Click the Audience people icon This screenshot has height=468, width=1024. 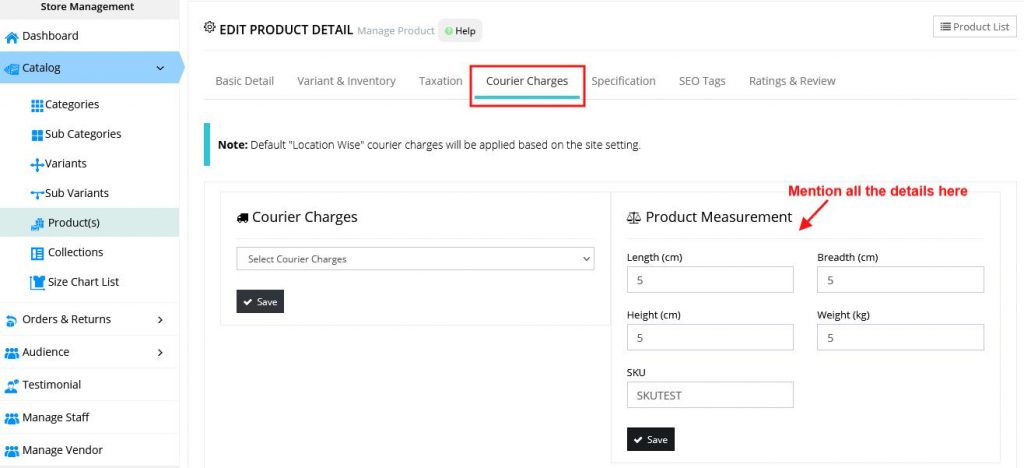click(11, 353)
